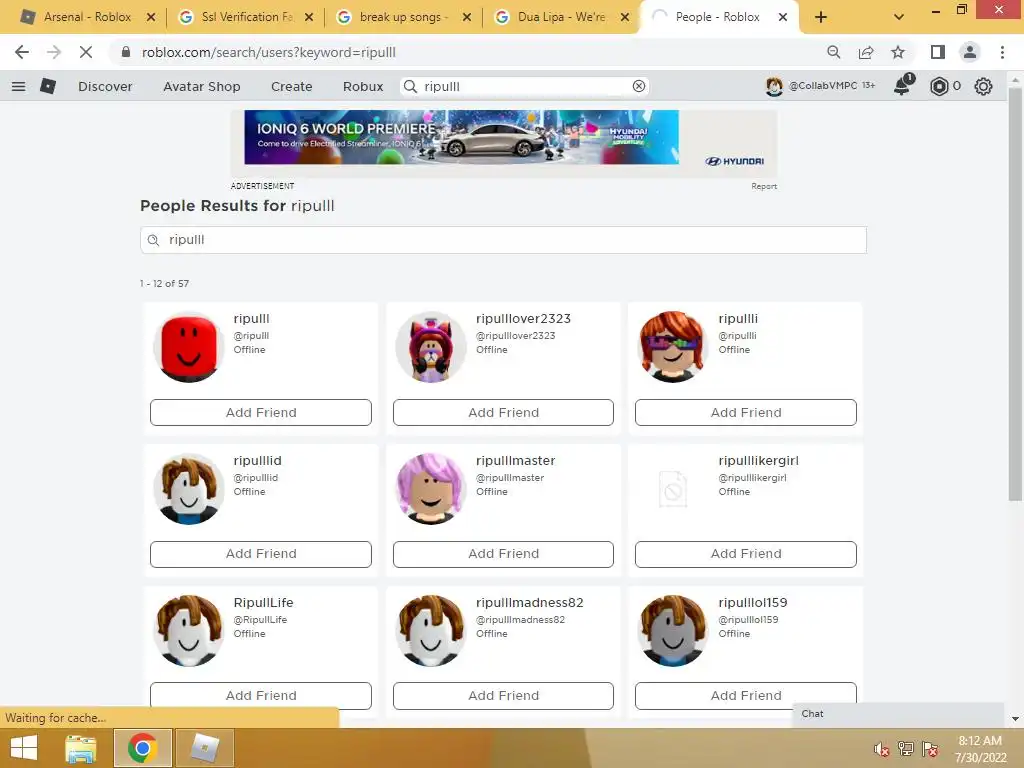Add ripullli as a friend
Image resolution: width=1024 pixels, height=768 pixels.
(746, 412)
